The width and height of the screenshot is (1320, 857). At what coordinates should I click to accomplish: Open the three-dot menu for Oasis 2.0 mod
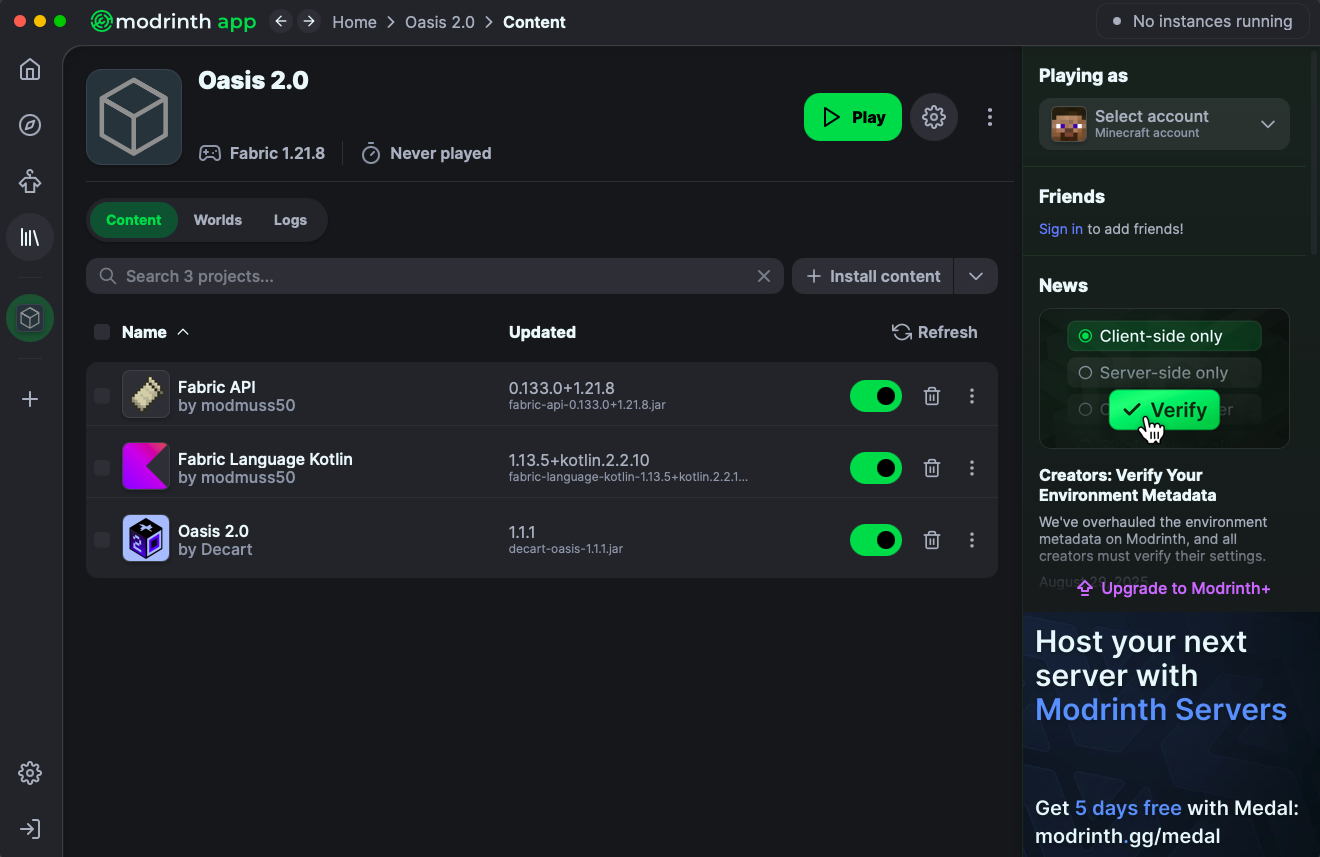pos(972,540)
